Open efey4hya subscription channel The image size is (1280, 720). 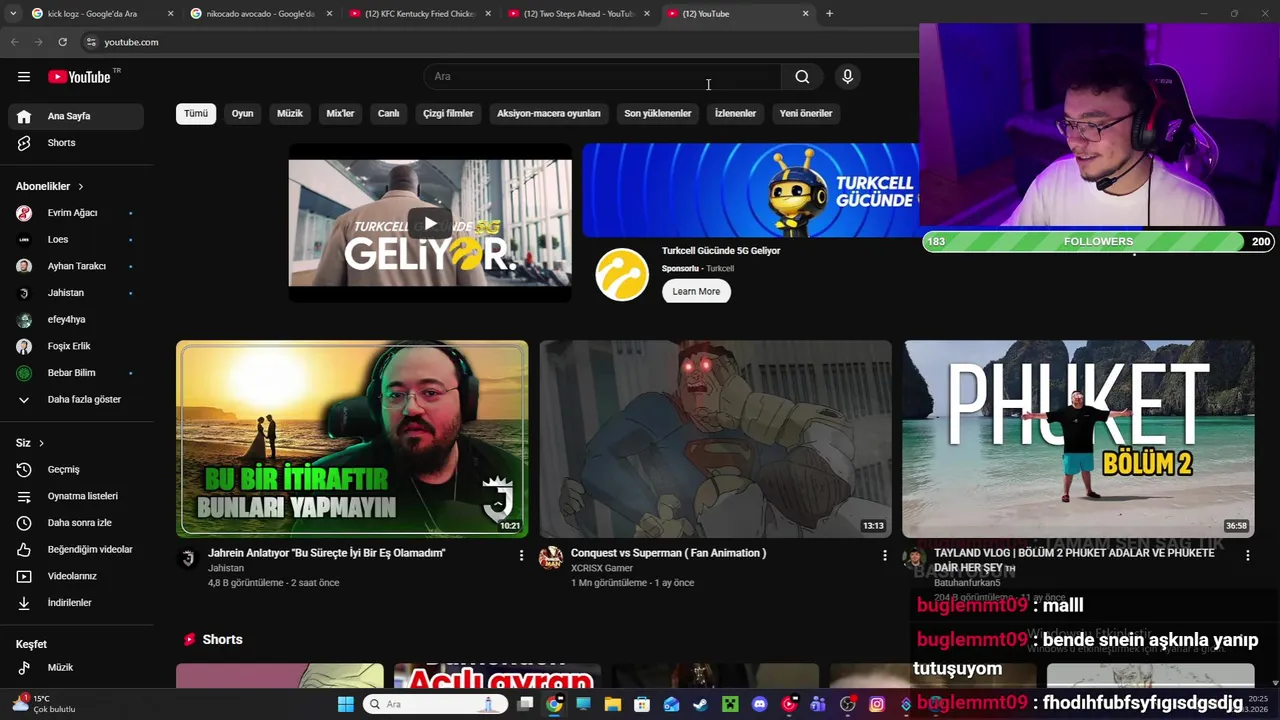(x=76, y=320)
